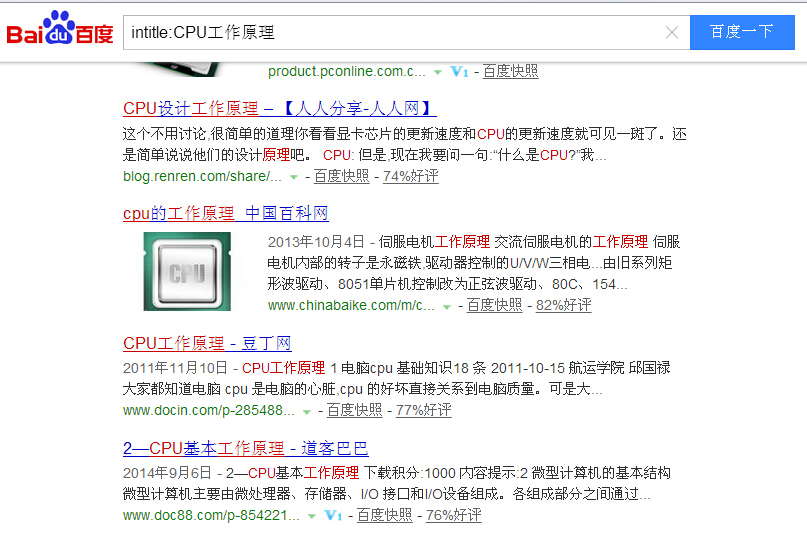This screenshot has height=537, width=807.
Task: Click the 77%好评 rating for docin result
Action: [423, 410]
